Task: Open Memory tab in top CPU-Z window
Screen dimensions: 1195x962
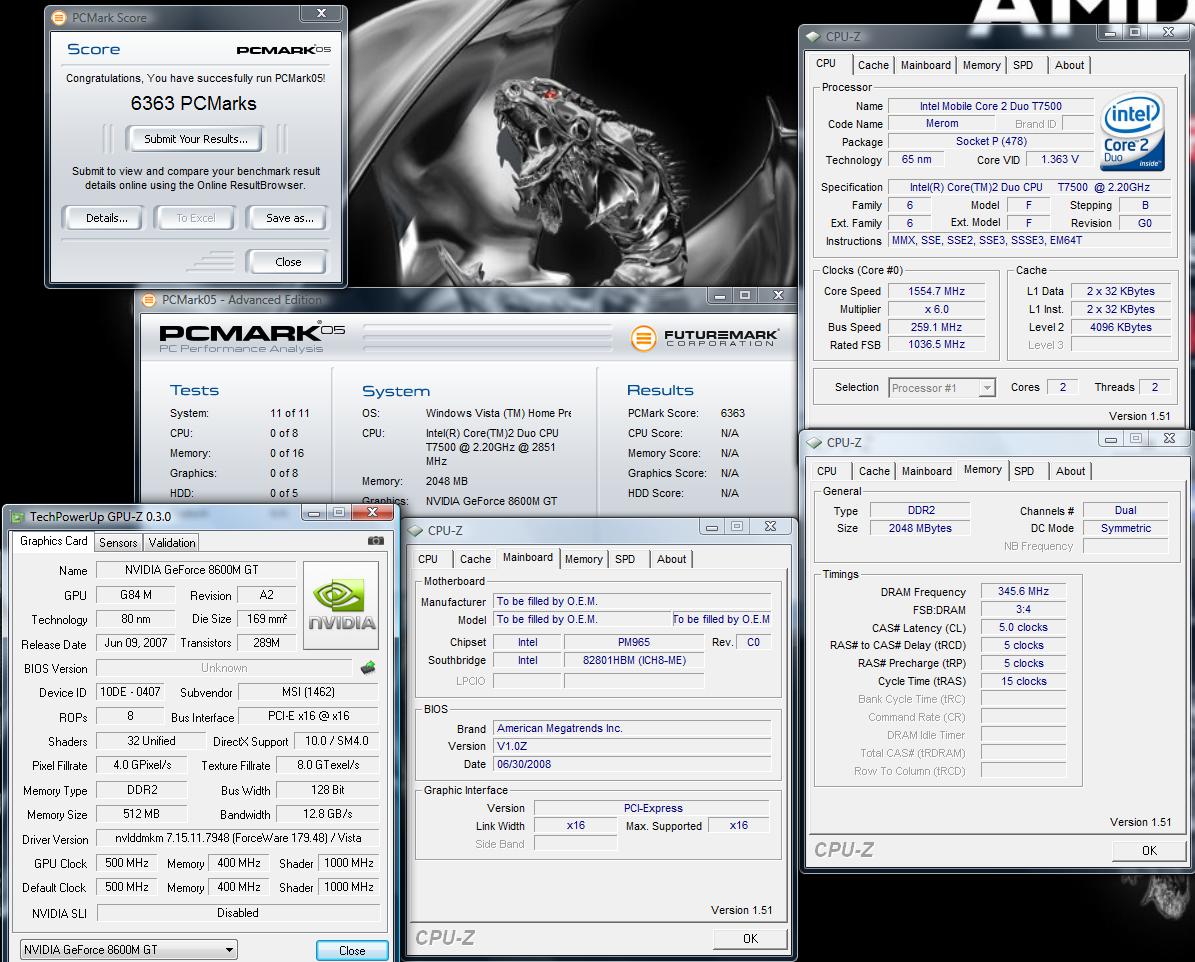Action: [981, 66]
